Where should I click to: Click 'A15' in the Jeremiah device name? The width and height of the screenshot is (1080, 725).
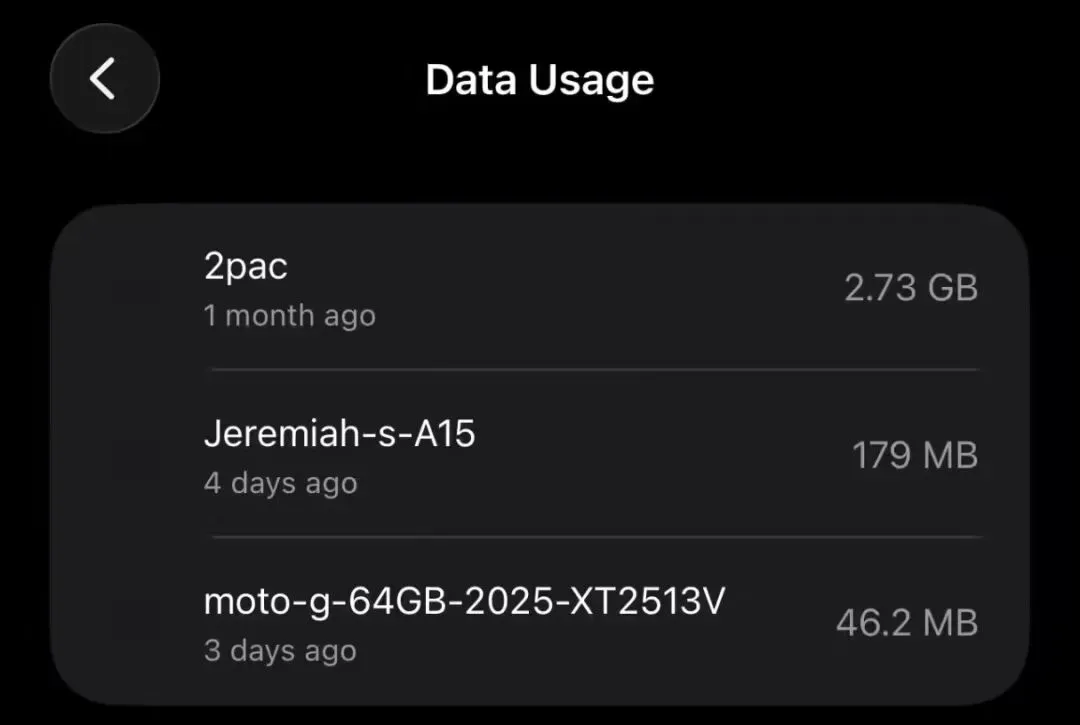click(x=448, y=434)
